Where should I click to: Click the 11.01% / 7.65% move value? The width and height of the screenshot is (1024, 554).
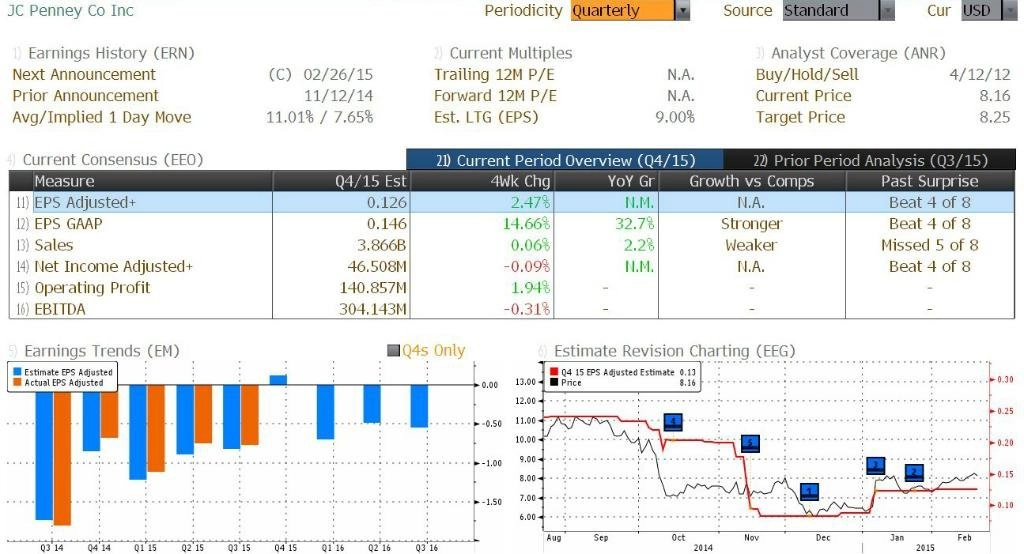coord(319,117)
